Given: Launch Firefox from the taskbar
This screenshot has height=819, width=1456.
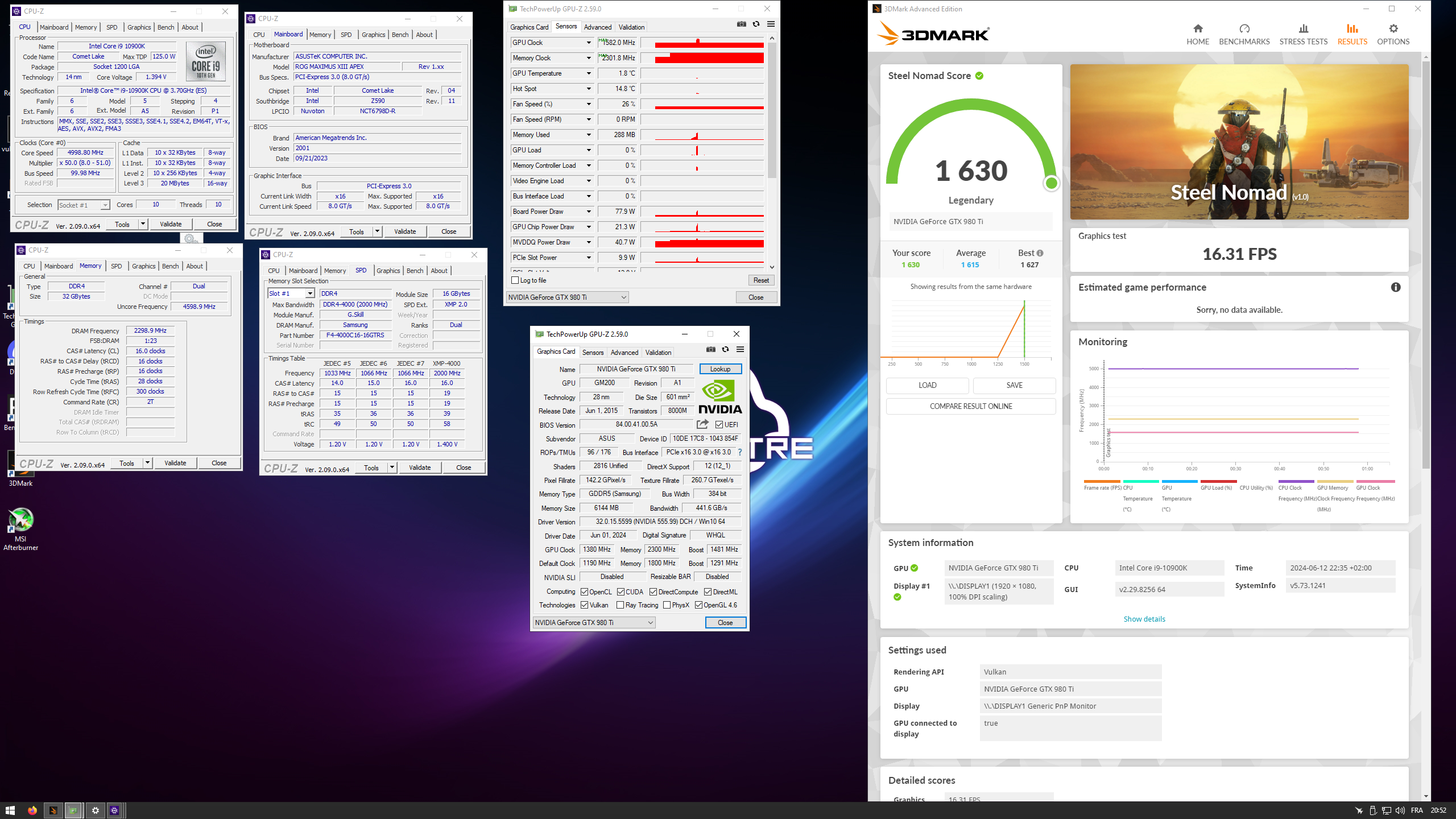Looking at the screenshot, I should (x=32, y=810).
